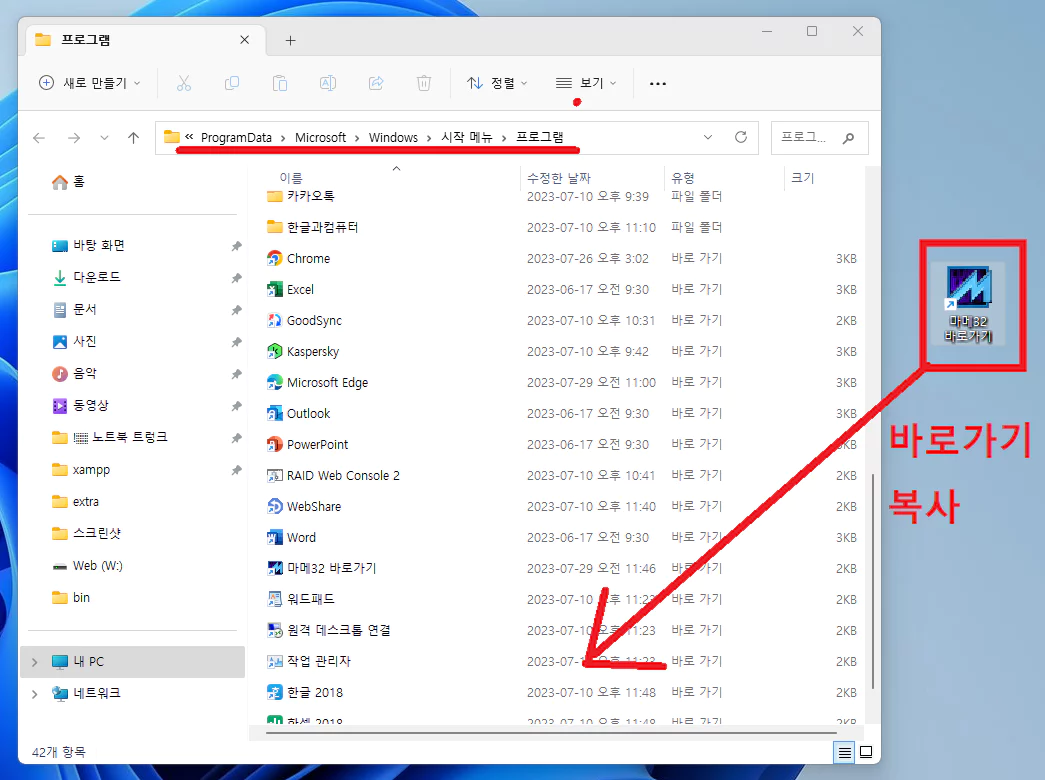Click the Delete trash can icon
This screenshot has height=780, width=1045.
click(x=424, y=83)
